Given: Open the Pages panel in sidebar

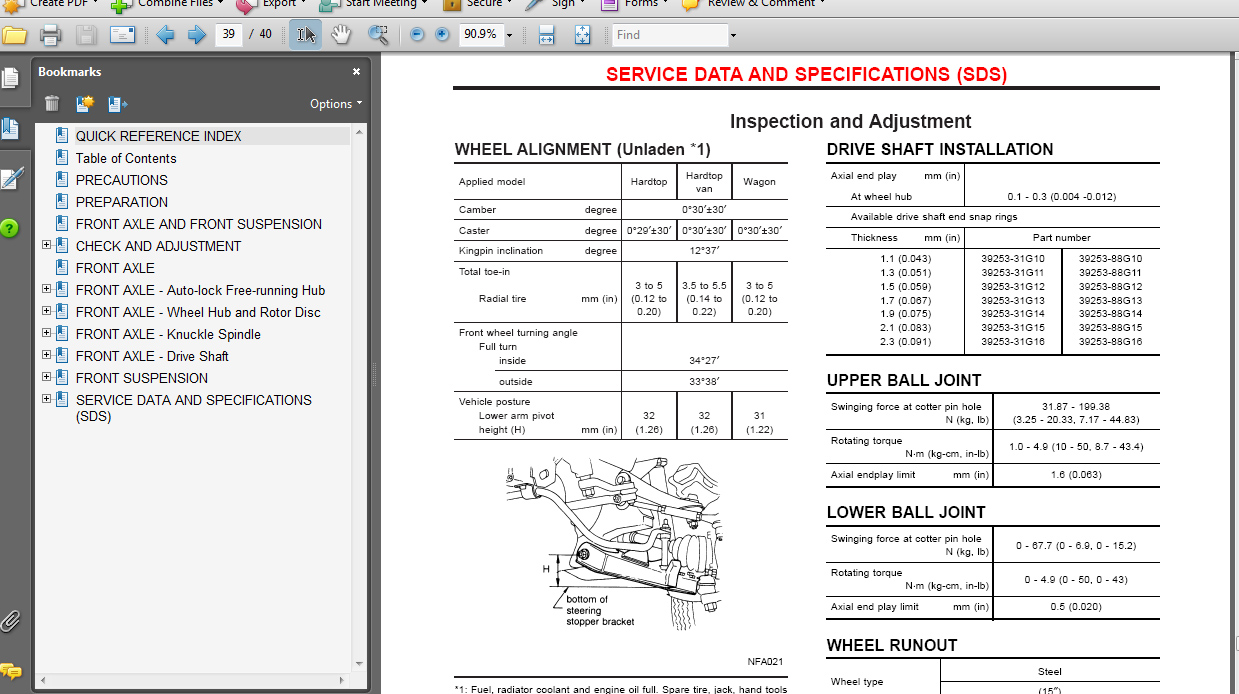Looking at the screenshot, I should pos(10,78).
